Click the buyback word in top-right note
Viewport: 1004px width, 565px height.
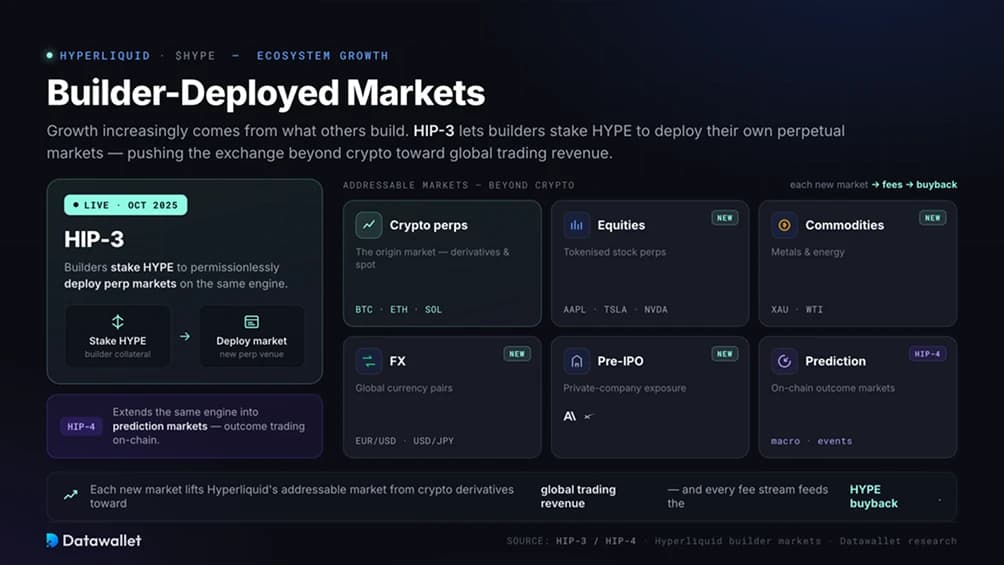pos(937,184)
